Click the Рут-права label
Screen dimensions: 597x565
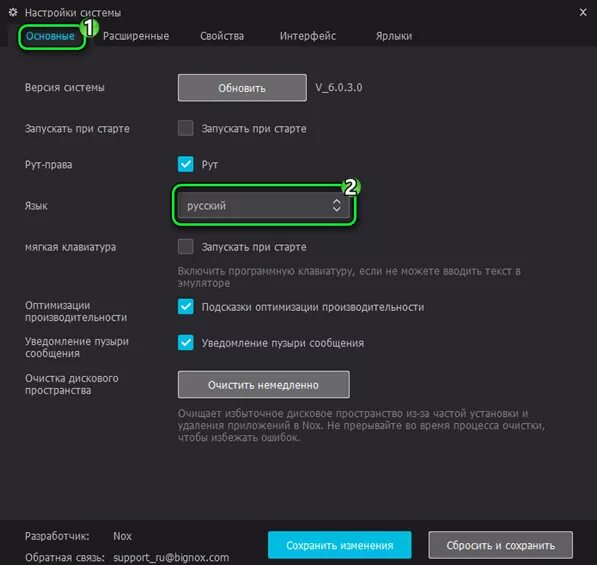48,164
